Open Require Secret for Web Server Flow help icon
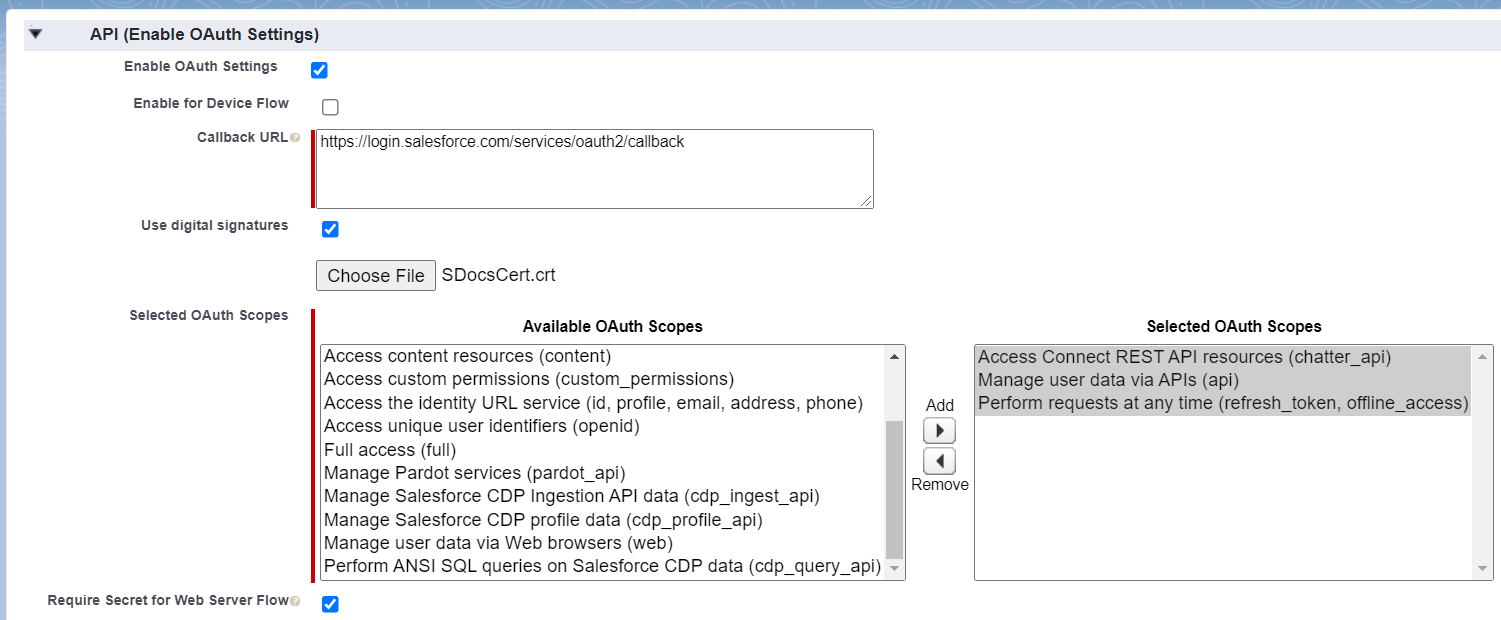The image size is (1501, 620). [x=295, y=601]
